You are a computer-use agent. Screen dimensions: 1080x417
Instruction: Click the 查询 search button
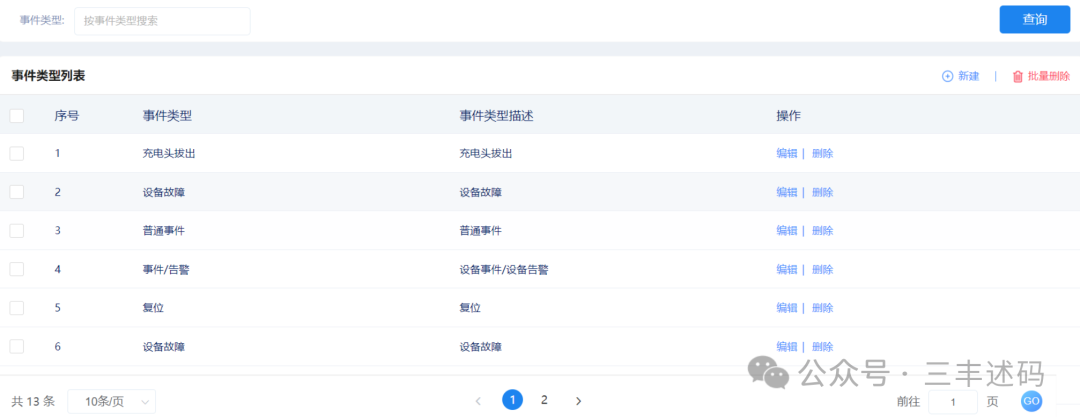click(x=1035, y=19)
